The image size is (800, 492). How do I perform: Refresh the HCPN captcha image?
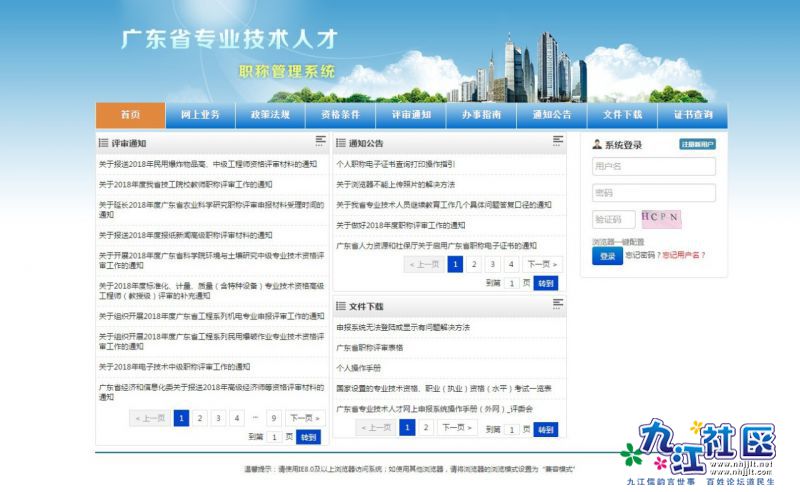click(x=661, y=218)
